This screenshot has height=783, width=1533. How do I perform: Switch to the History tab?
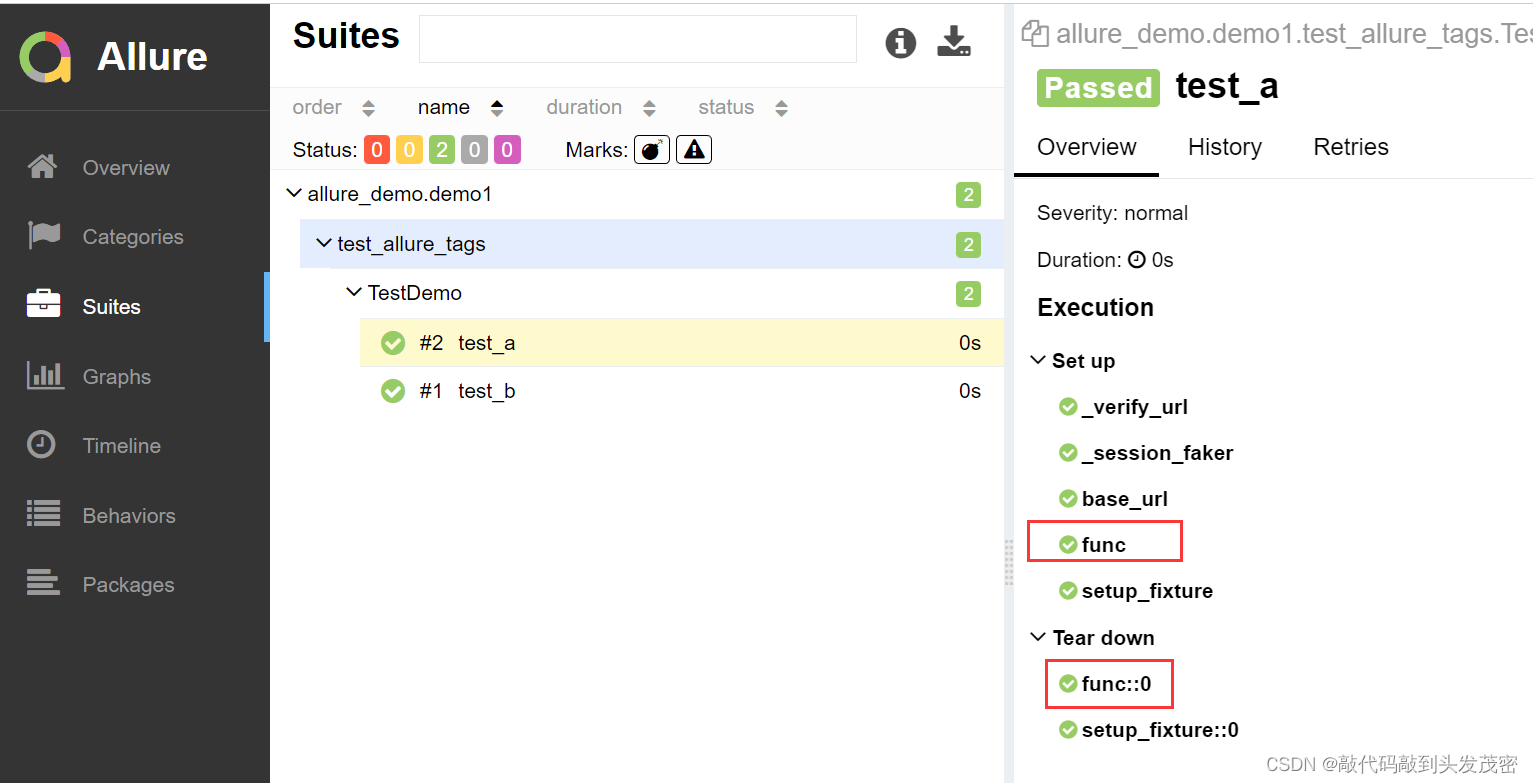(1225, 147)
